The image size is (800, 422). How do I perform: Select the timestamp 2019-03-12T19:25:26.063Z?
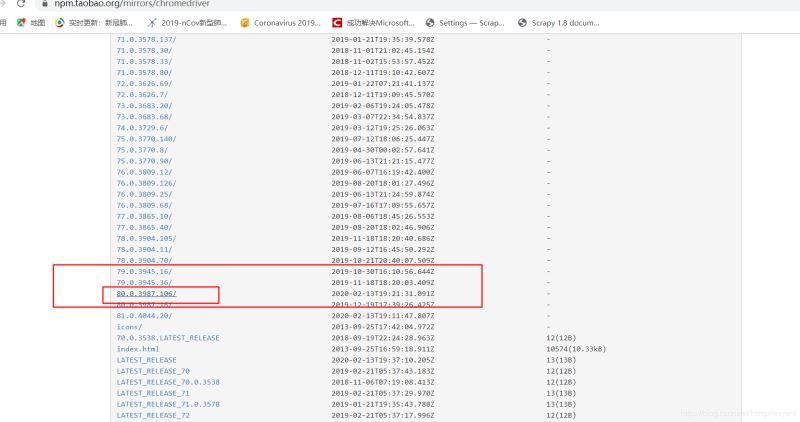[x=383, y=128]
